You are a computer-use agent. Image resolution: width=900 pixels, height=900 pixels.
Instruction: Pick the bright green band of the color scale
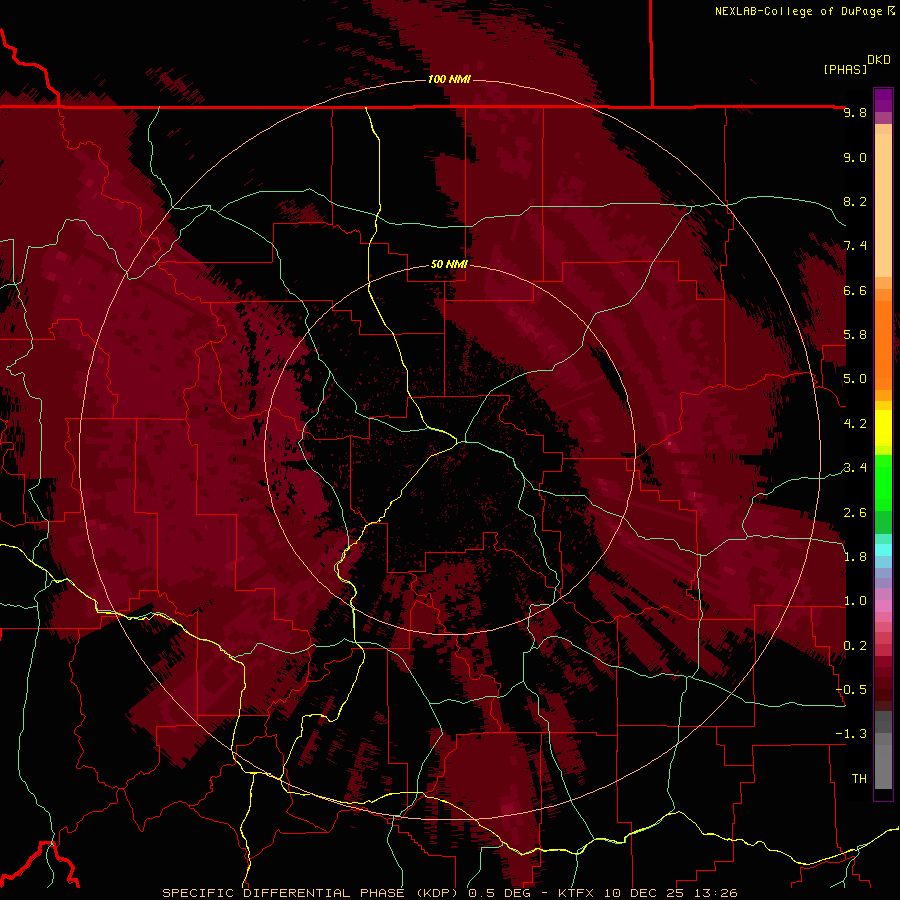coord(883,483)
